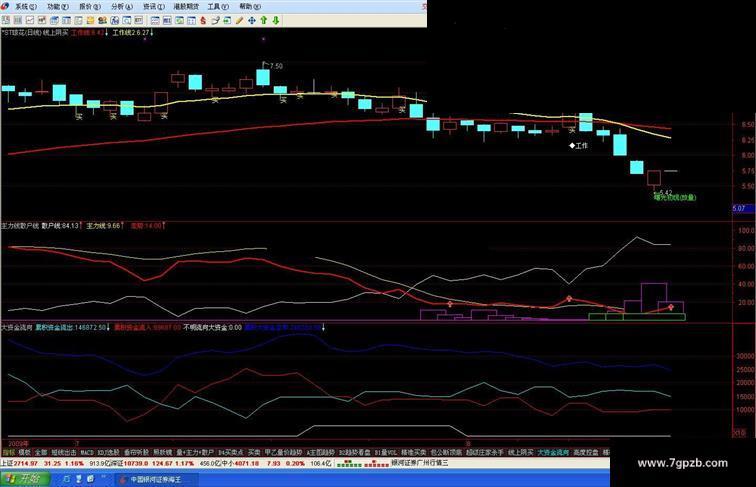Switch to MACD indicator tab
This screenshot has width=756, height=487.
pos(87,452)
